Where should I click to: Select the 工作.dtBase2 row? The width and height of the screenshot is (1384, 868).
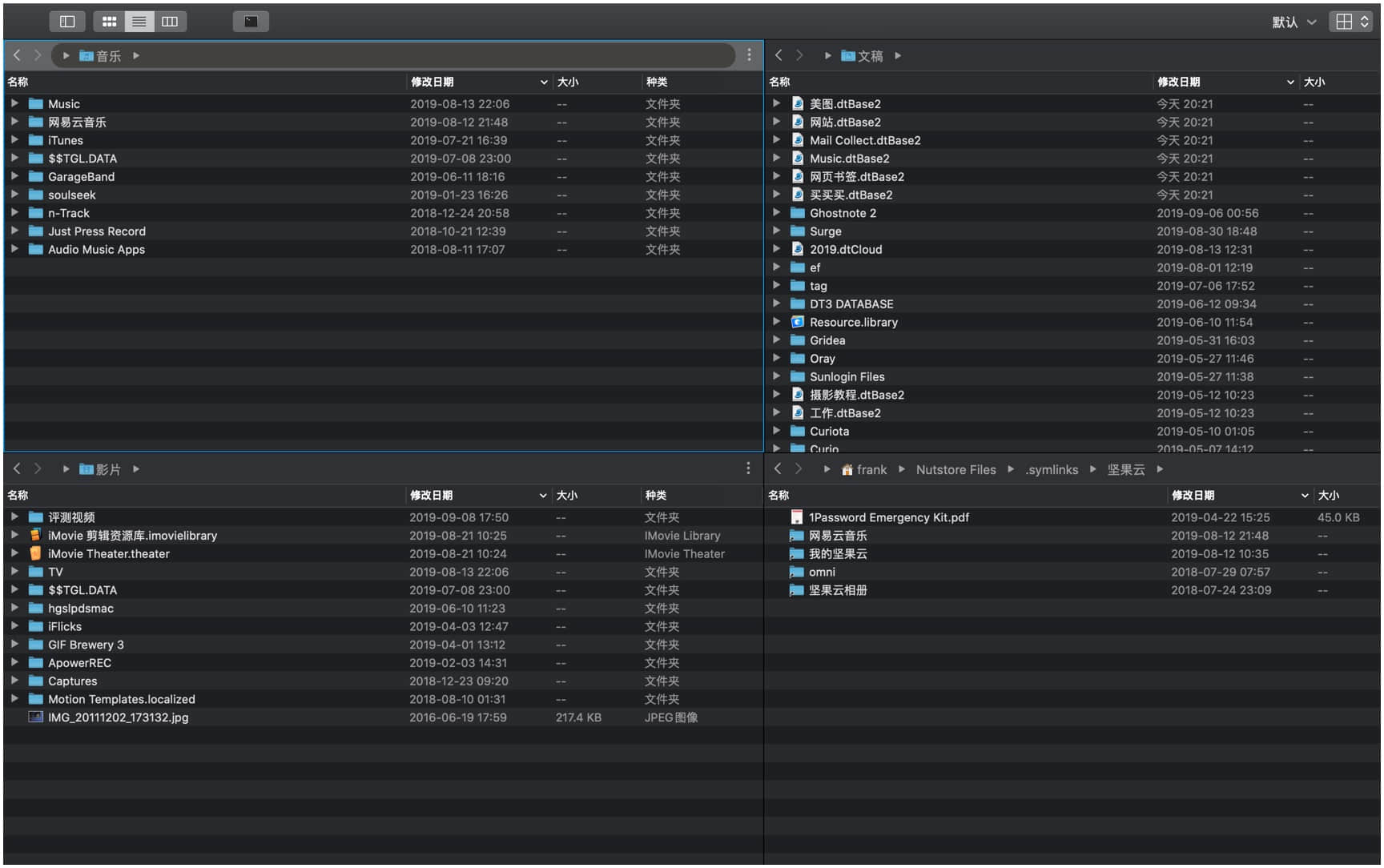[x=1073, y=413]
